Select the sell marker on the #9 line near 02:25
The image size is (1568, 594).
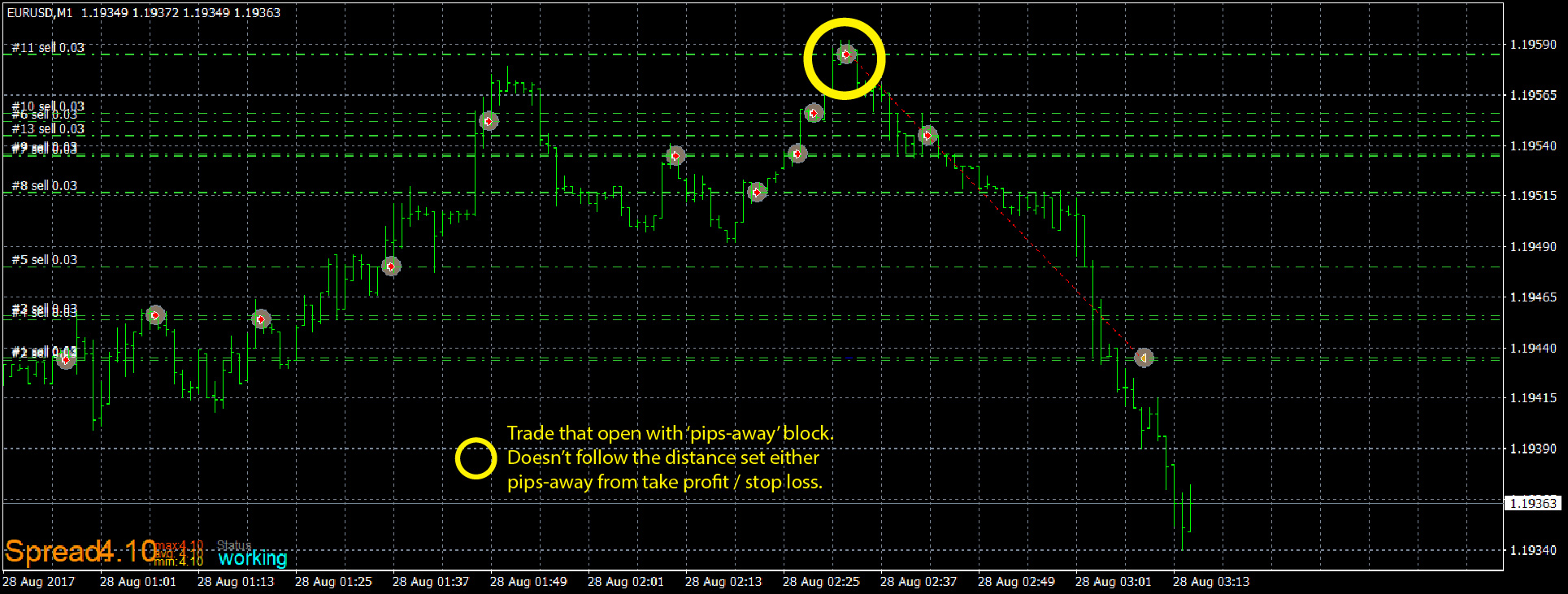pos(797,154)
